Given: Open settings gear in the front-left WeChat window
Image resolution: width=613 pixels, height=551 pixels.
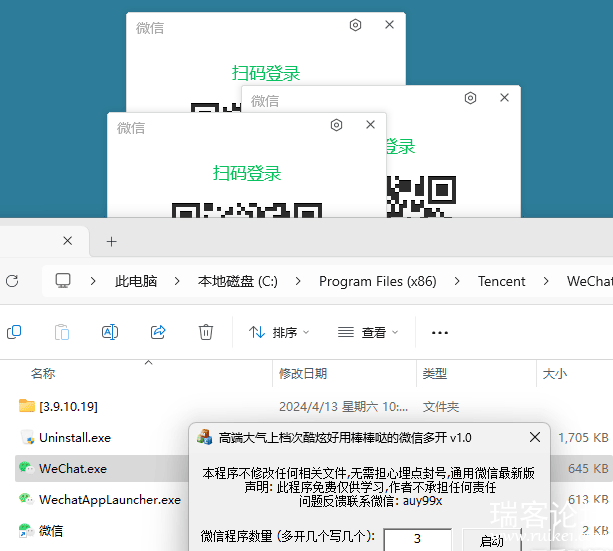Looking at the screenshot, I should coord(336,125).
